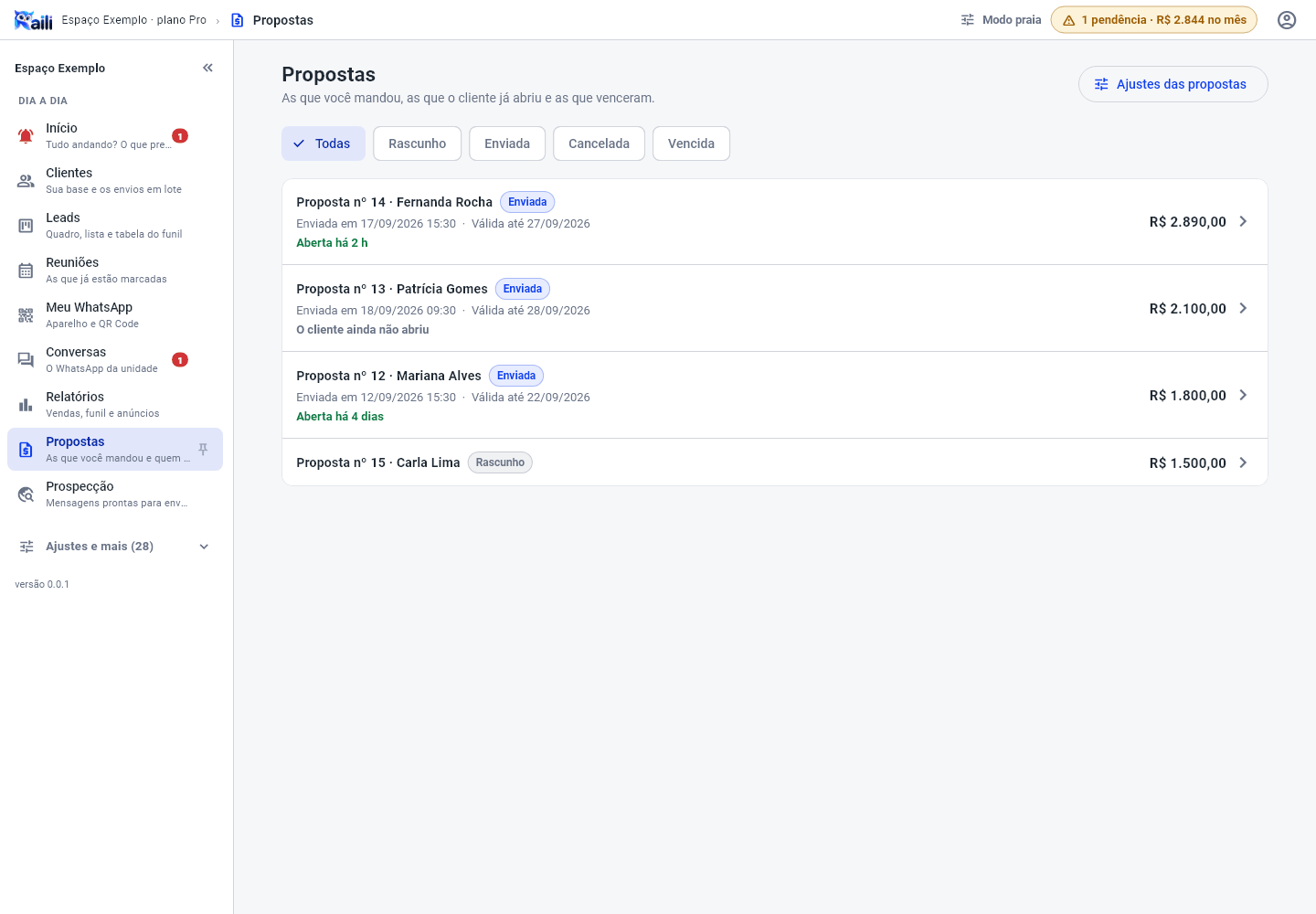Open Carla Lima proposal via chevron
Image resolution: width=1316 pixels, height=914 pixels.
coord(1243,462)
